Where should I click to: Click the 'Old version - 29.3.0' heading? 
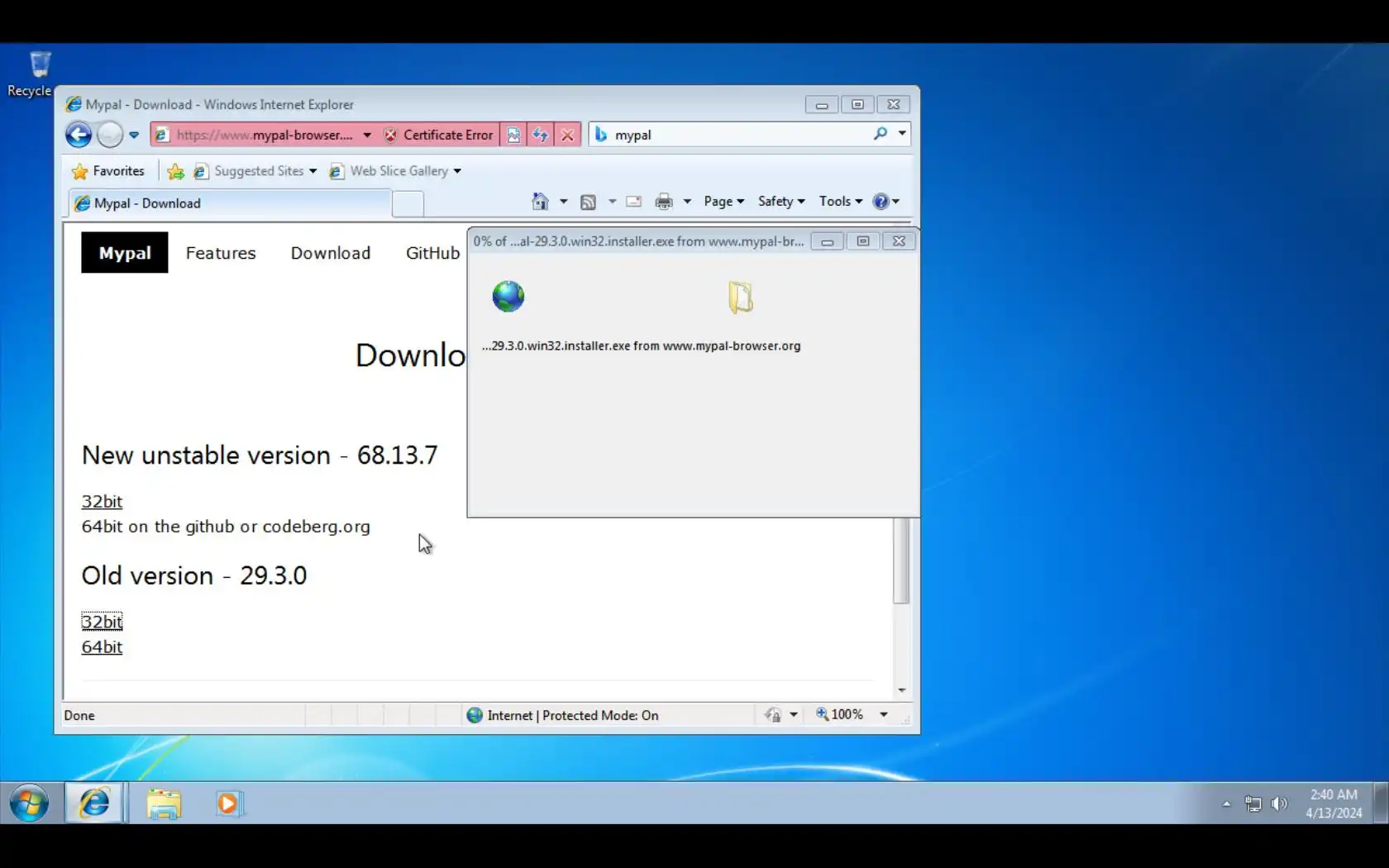(194, 575)
